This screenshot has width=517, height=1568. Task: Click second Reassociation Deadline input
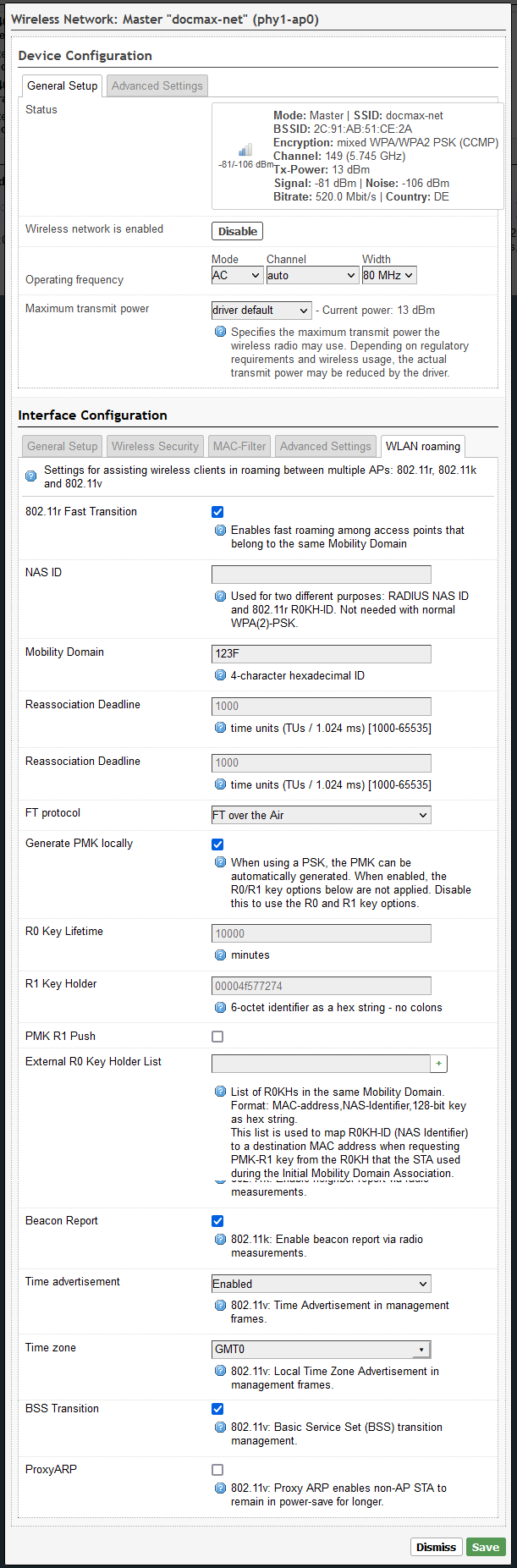[322, 762]
